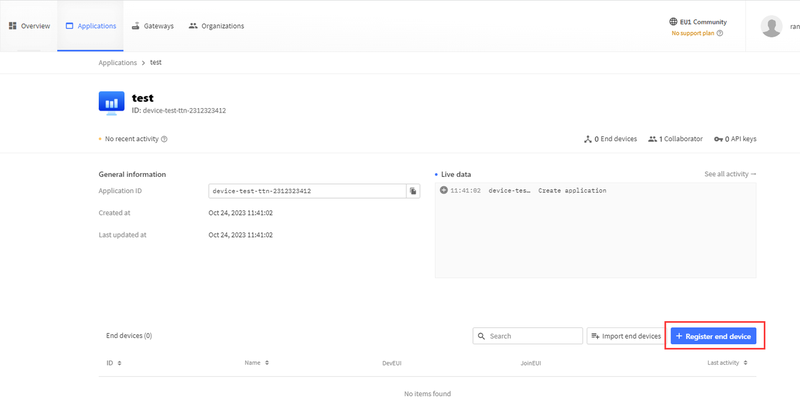Click the help icon beside No support plan
The image size is (800, 413).
pyautogui.click(x=719, y=33)
